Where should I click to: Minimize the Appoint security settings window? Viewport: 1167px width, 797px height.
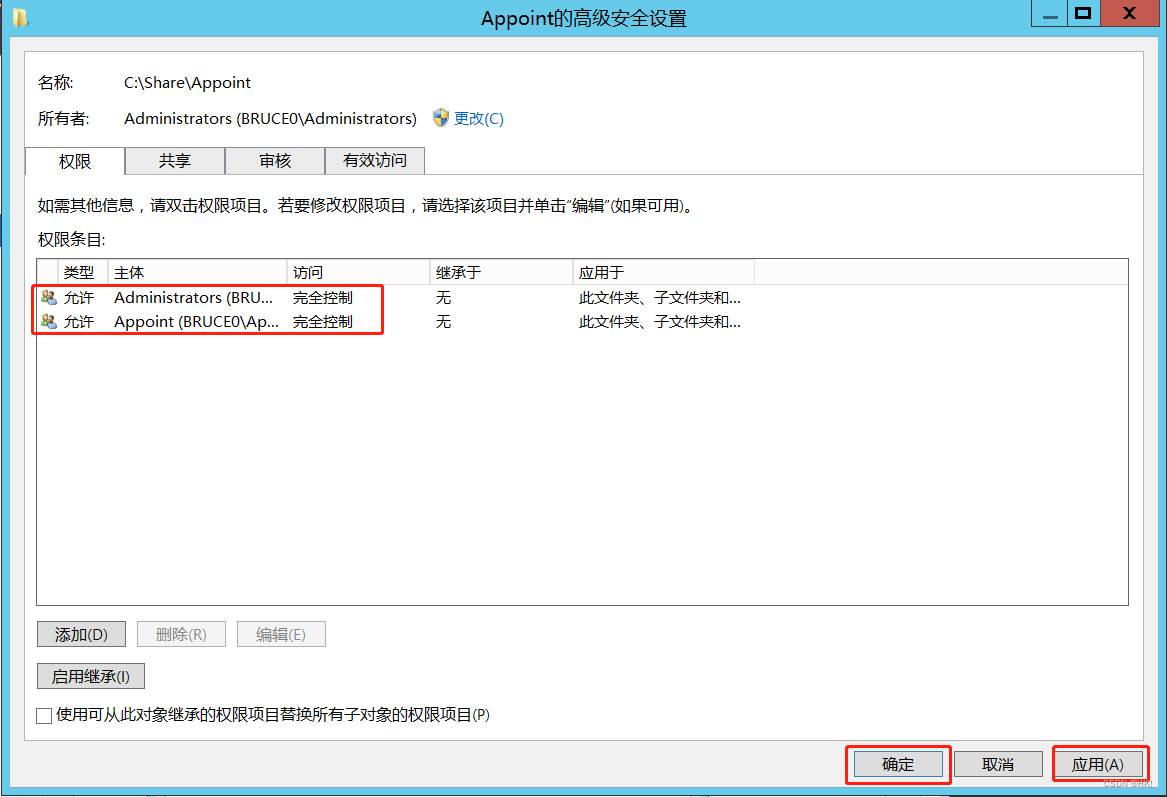point(1049,14)
